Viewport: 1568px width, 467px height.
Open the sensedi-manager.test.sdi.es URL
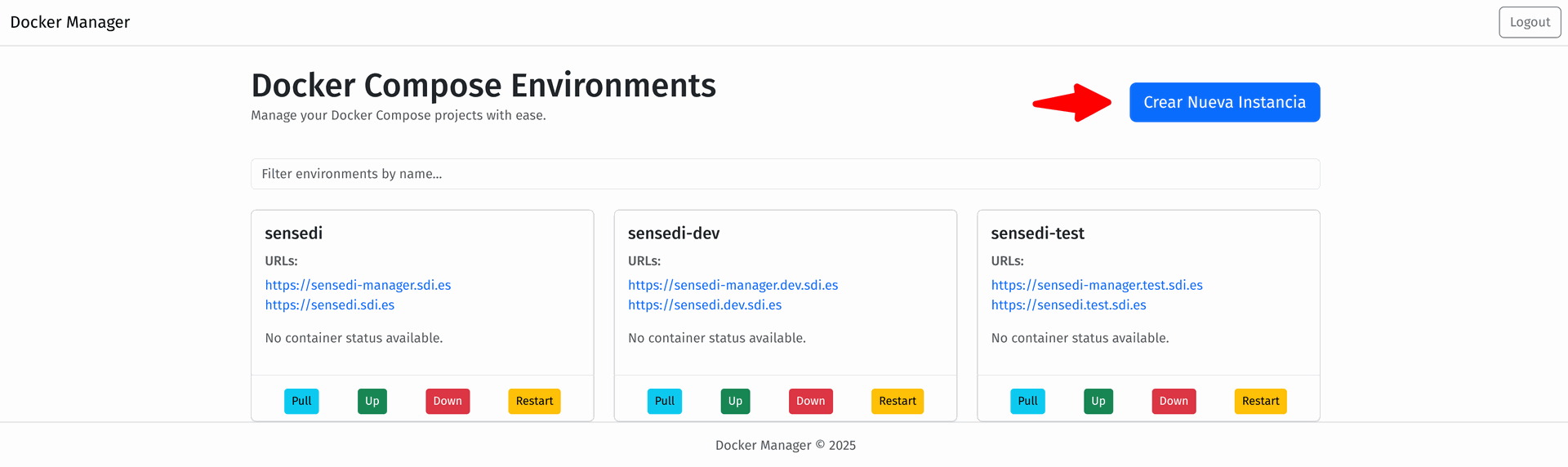click(1097, 285)
